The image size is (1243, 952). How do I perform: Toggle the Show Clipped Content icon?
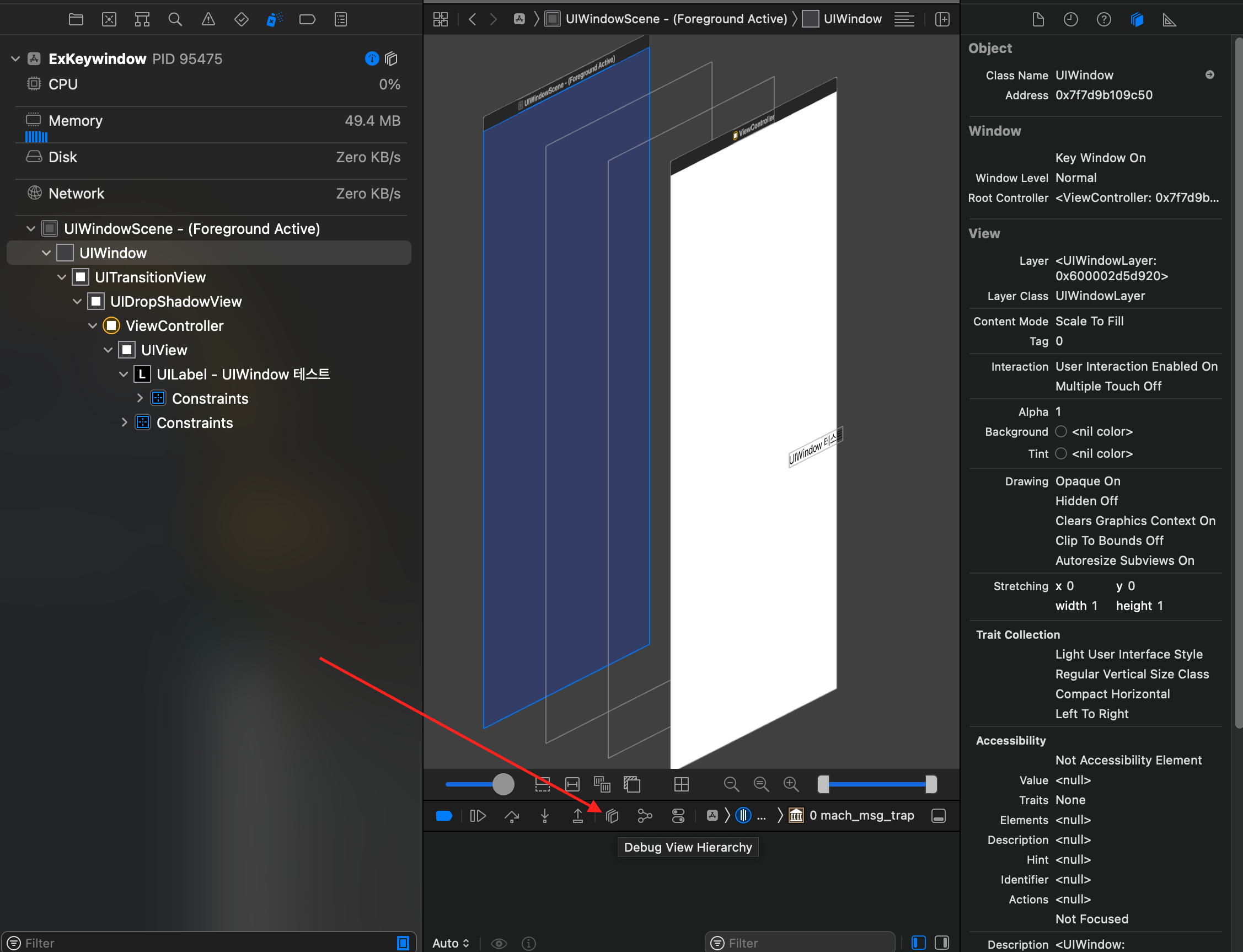(542, 785)
